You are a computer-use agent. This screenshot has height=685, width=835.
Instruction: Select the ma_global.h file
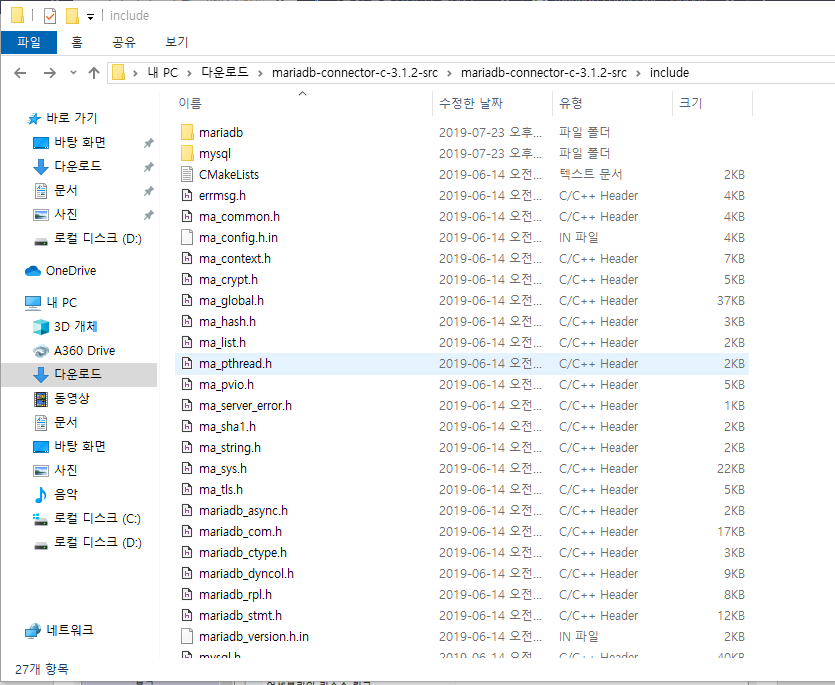[x=231, y=301]
